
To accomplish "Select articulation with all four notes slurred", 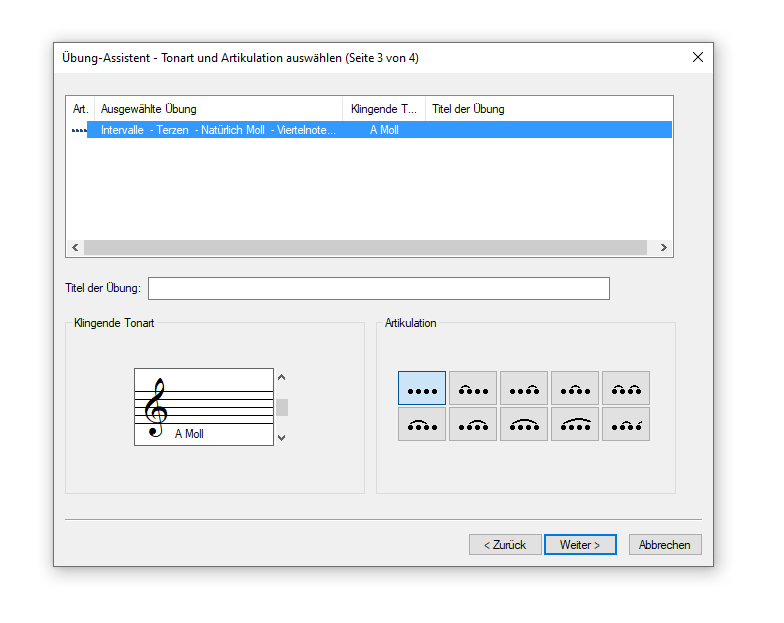I will [524, 424].
